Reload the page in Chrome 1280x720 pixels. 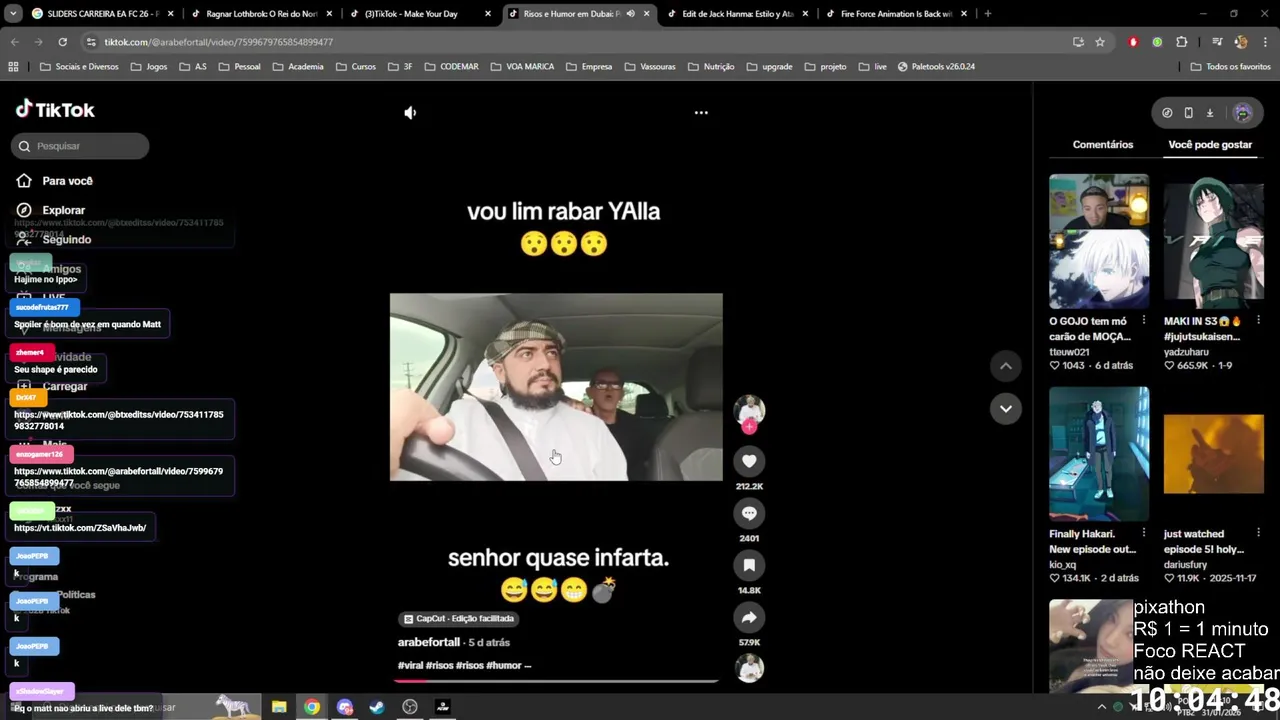[62, 42]
